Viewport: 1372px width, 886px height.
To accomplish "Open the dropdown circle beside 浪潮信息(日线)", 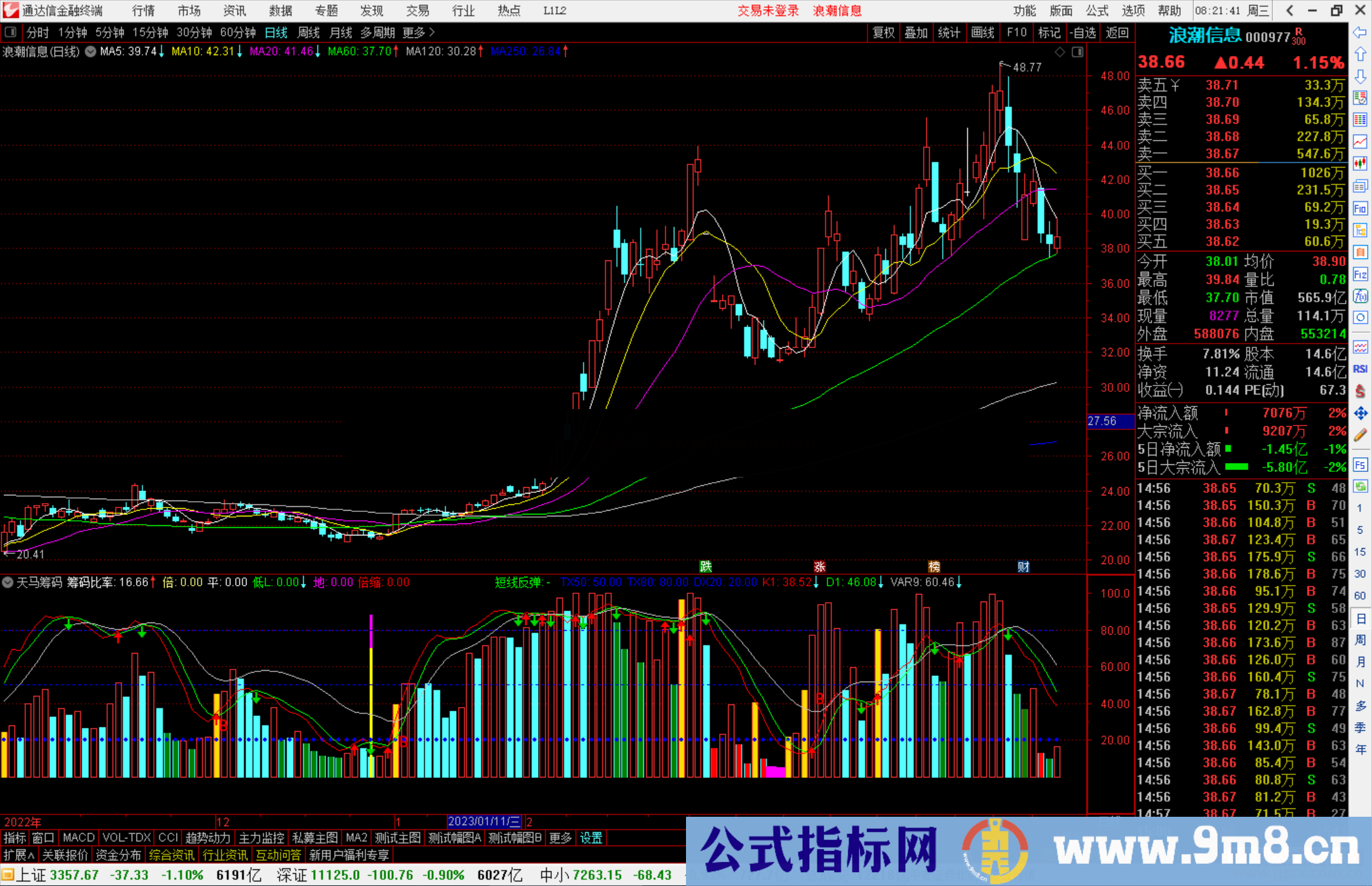I will point(91,52).
